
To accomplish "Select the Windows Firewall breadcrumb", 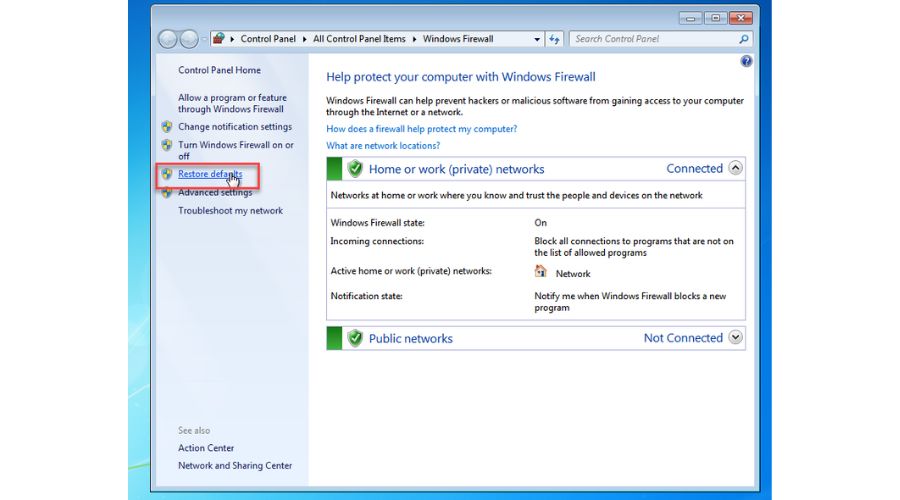I will click(458, 38).
